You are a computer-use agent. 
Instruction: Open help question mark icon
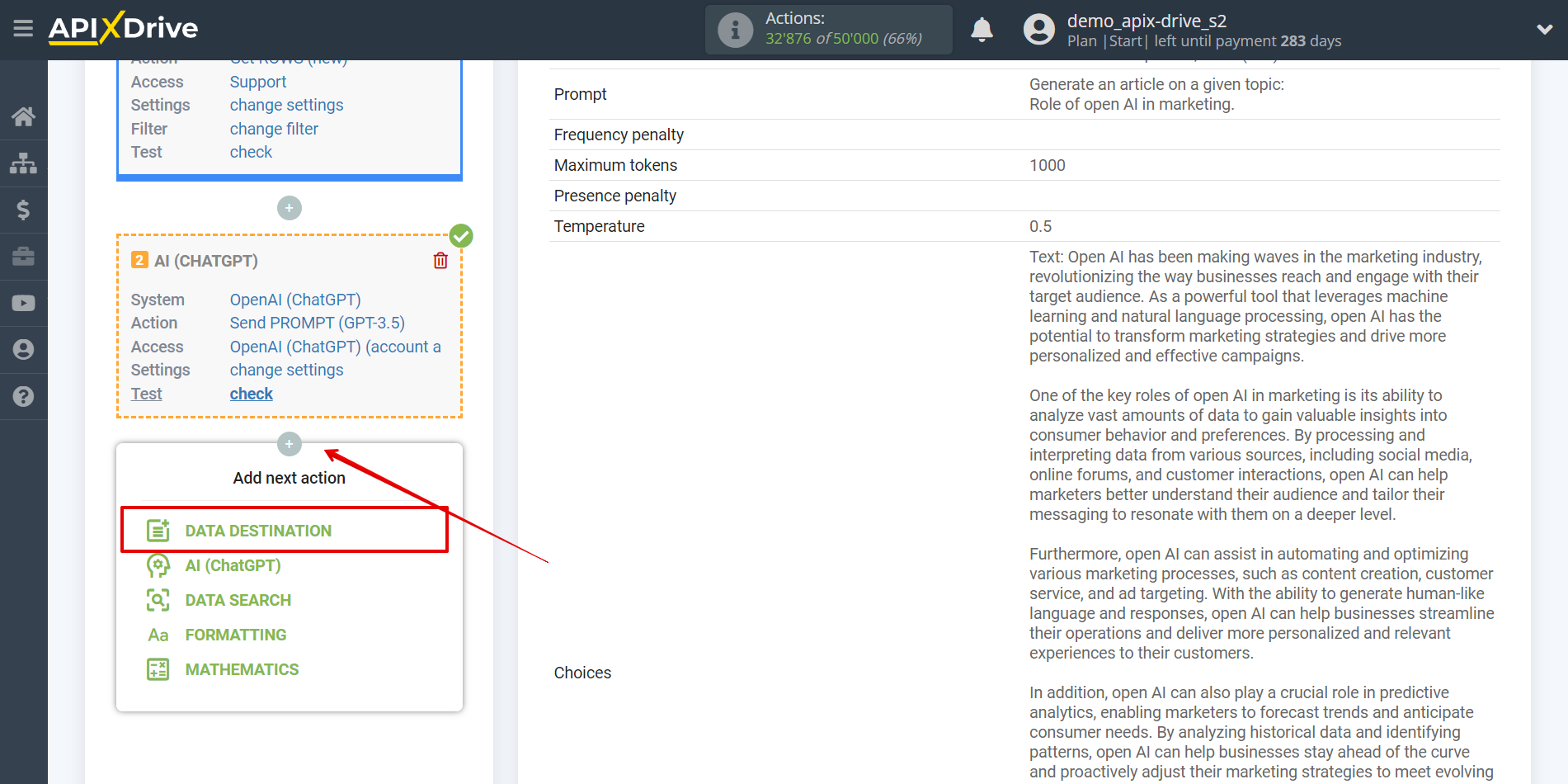[x=23, y=396]
